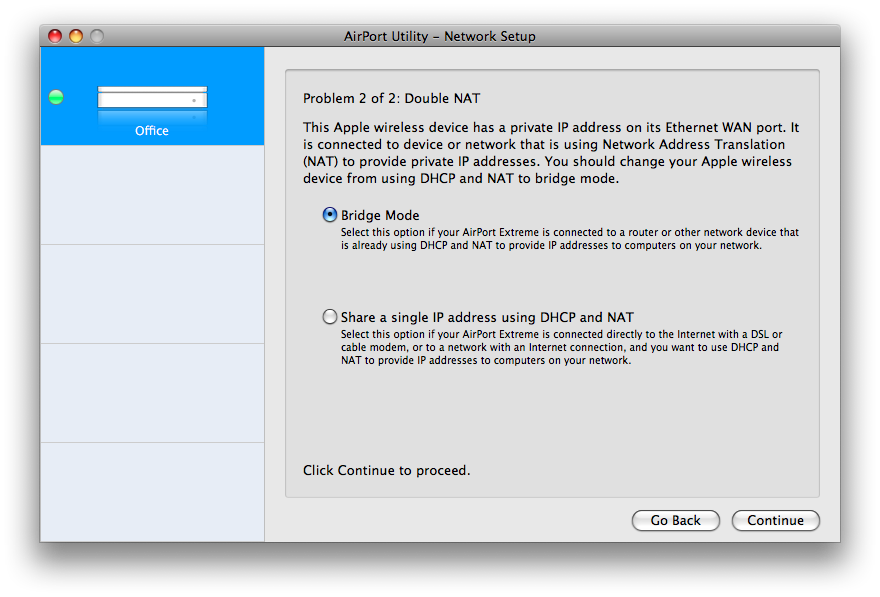This screenshot has width=880, height=597.
Task: Select the AirPort base station icon
Action: pyautogui.click(x=152, y=102)
